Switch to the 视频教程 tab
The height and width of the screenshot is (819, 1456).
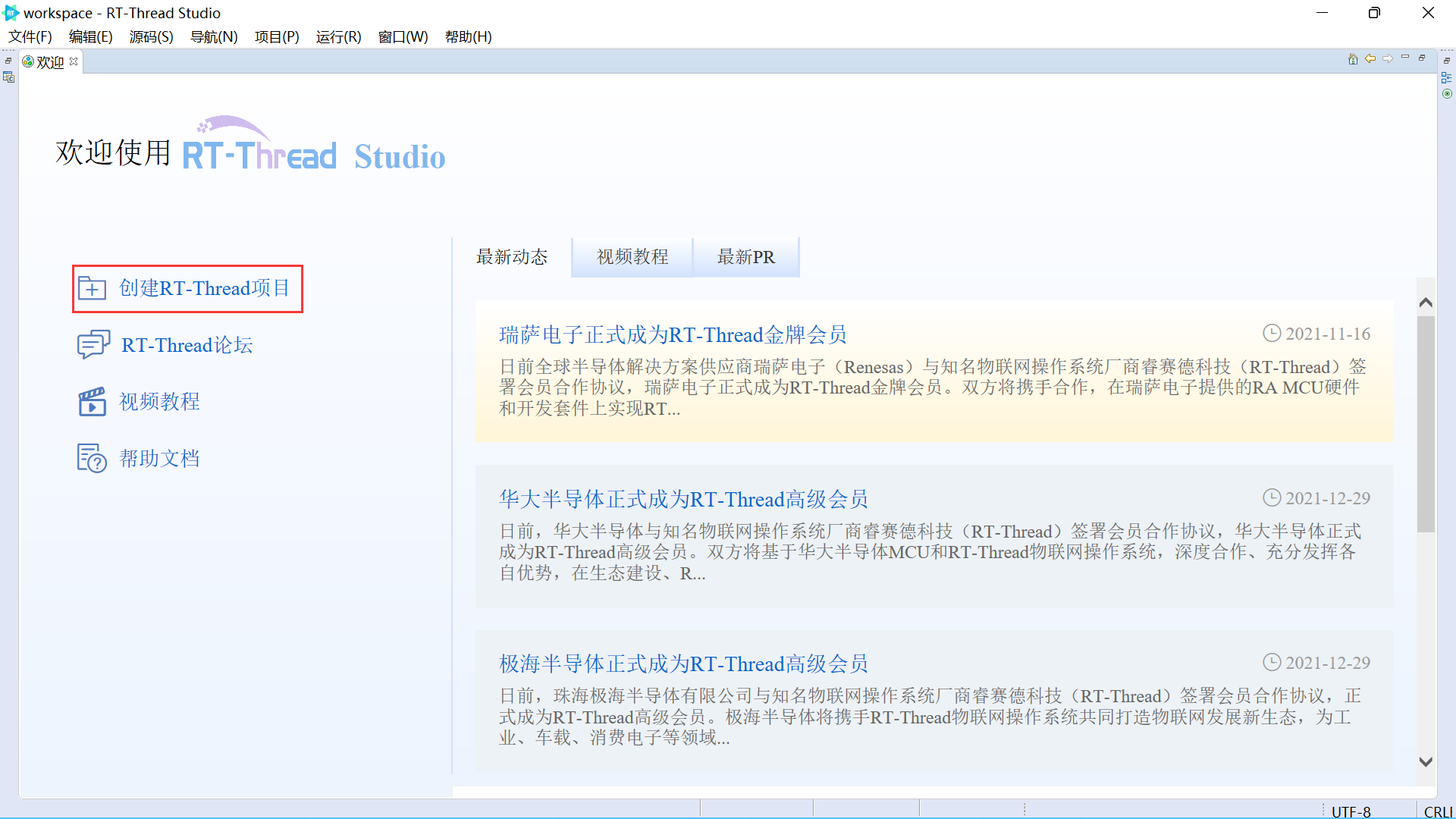(x=632, y=257)
